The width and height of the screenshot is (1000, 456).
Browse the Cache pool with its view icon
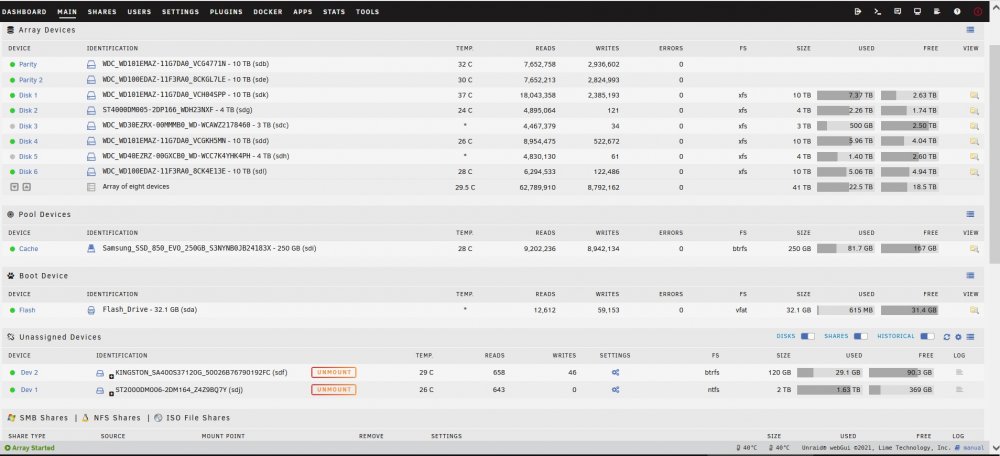[x=974, y=249]
